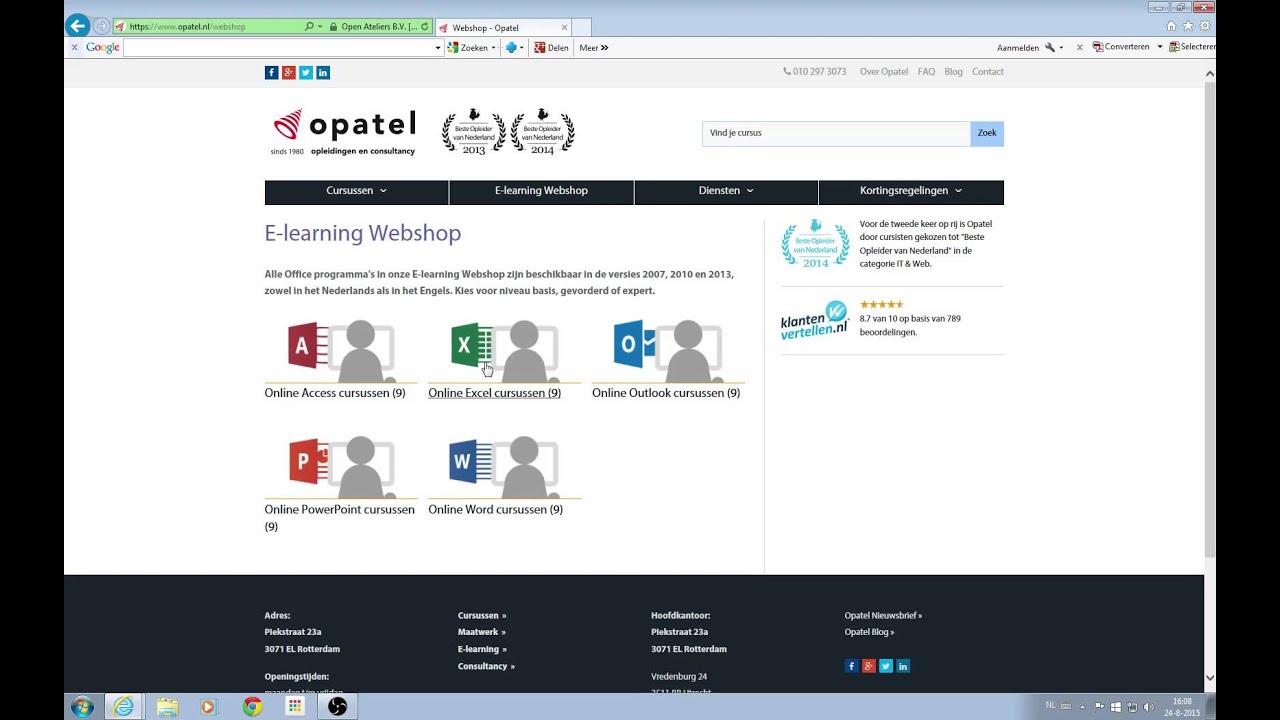
Task: Click the blue plus icon in Google toolbar
Action: point(511,47)
